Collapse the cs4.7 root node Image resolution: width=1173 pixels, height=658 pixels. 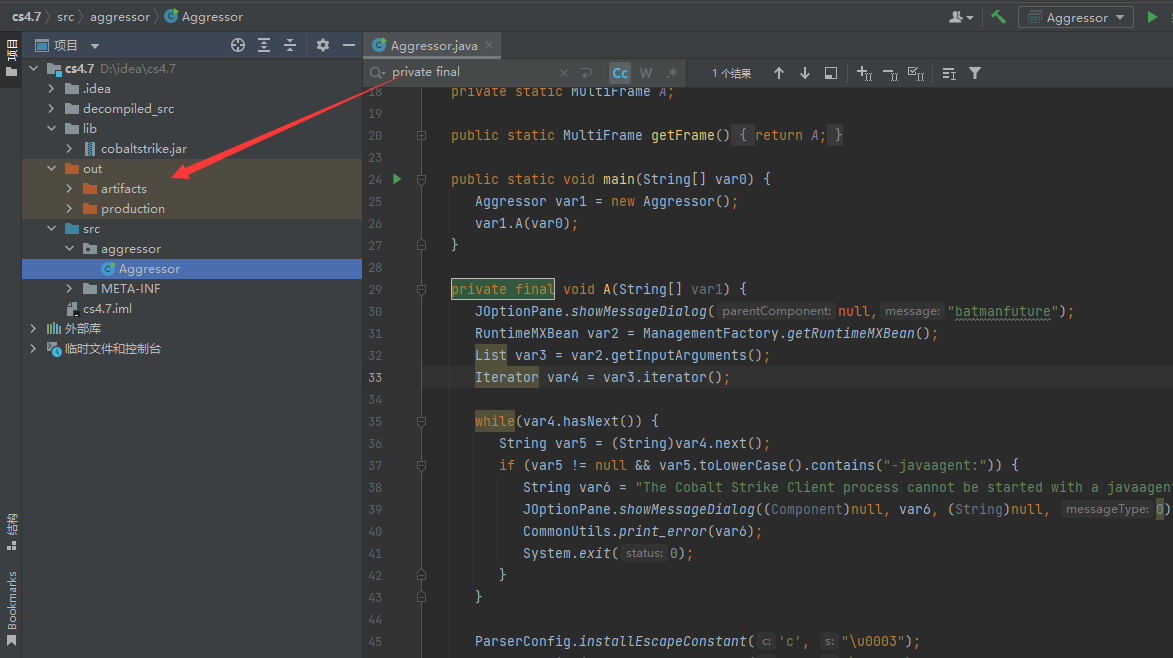[x=34, y=68]
